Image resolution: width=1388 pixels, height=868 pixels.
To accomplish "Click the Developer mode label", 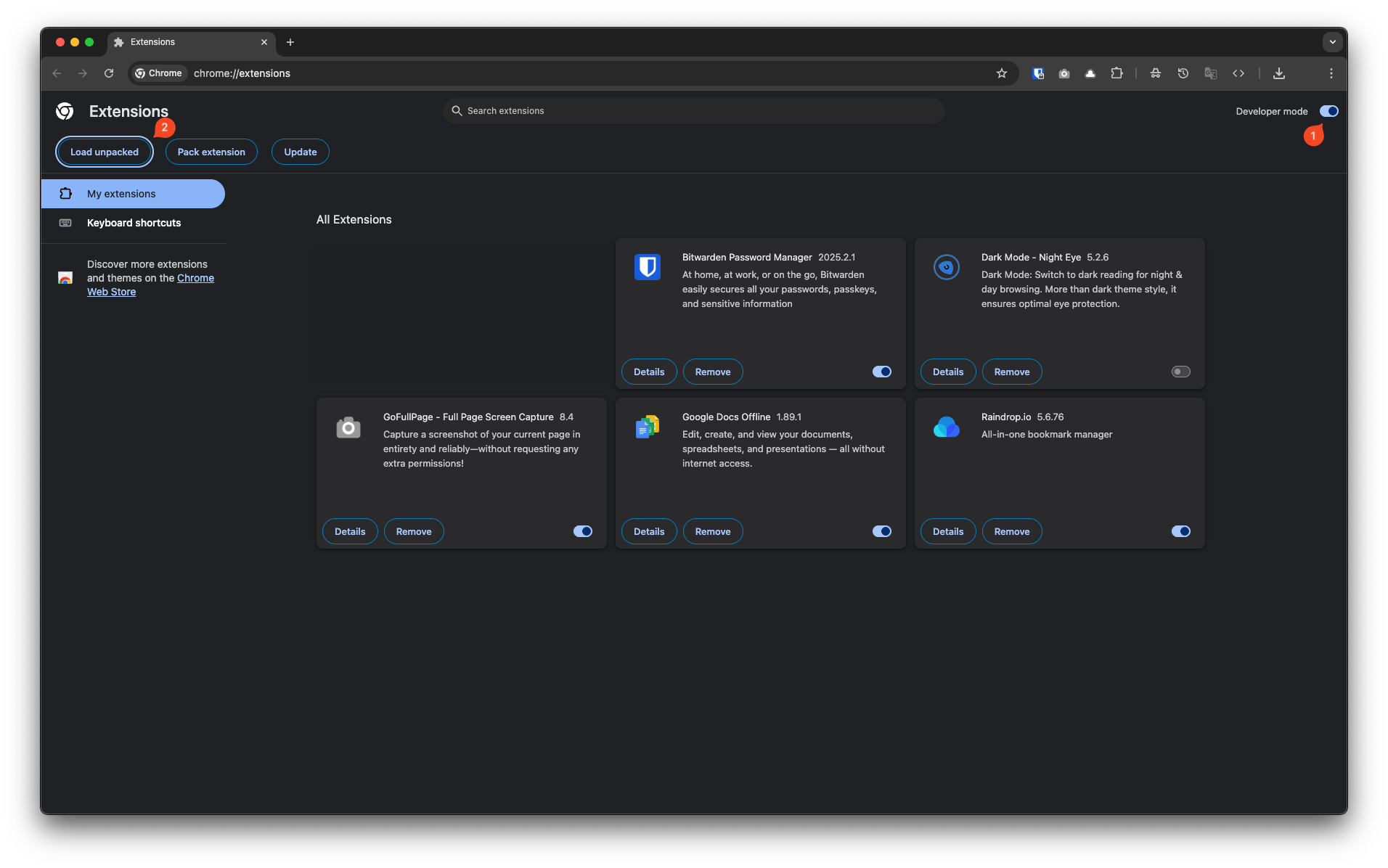I will coord(1271,111).
